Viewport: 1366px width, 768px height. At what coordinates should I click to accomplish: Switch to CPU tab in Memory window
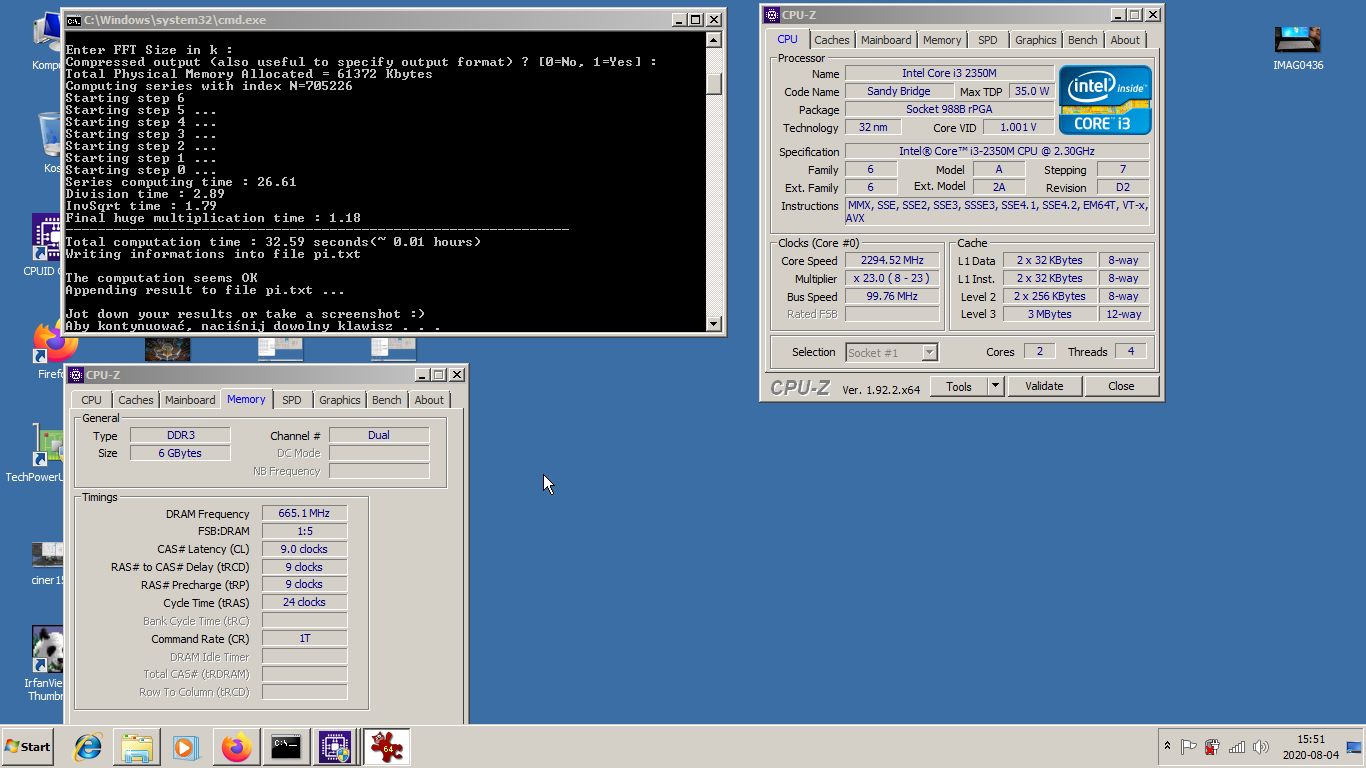coord(92,400)
